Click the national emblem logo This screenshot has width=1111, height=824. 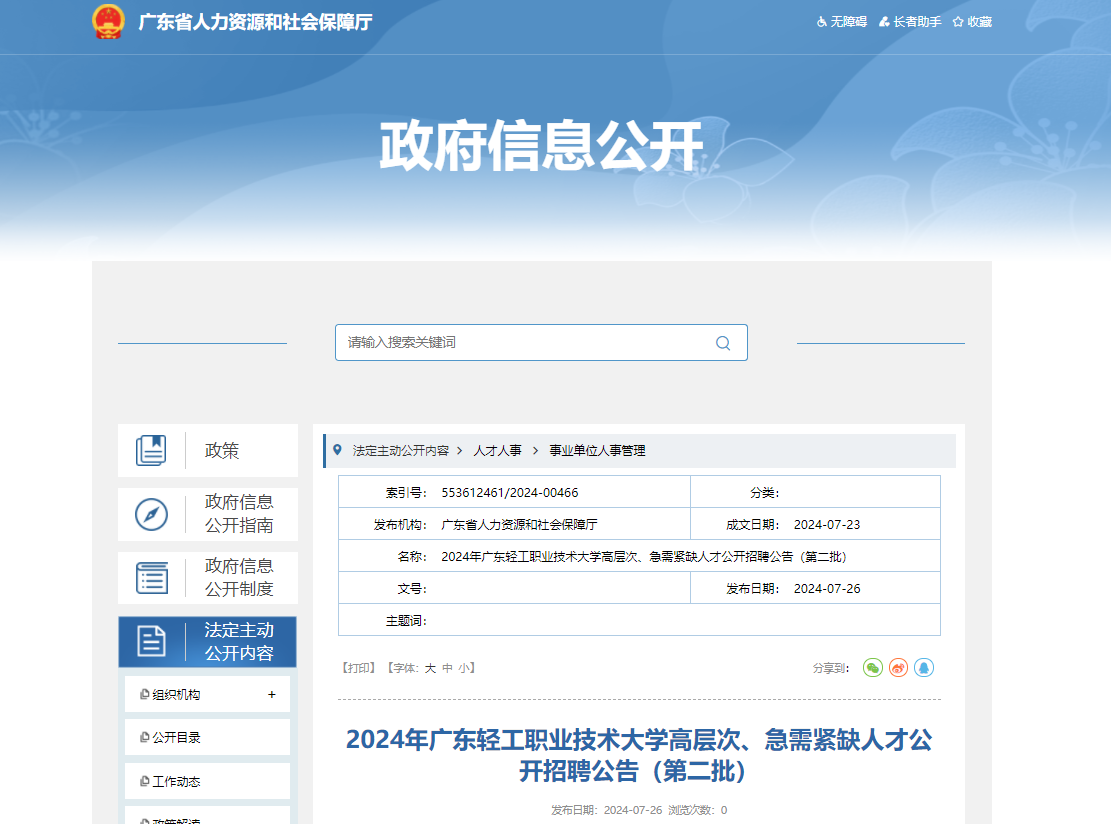pos(108,21)
